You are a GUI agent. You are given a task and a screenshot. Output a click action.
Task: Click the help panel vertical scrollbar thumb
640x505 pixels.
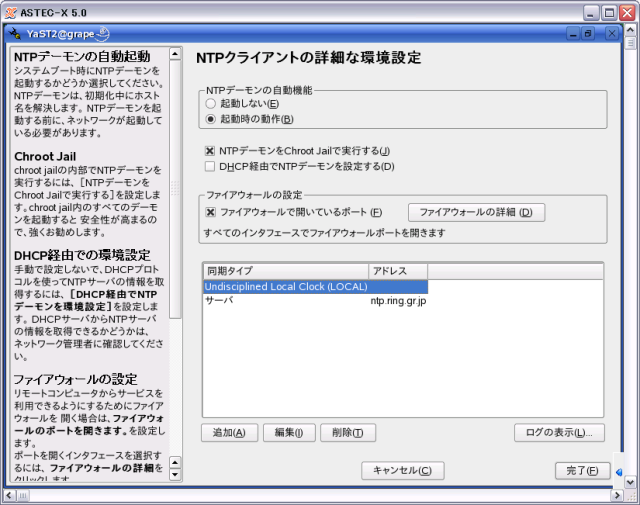pos(175,189)
